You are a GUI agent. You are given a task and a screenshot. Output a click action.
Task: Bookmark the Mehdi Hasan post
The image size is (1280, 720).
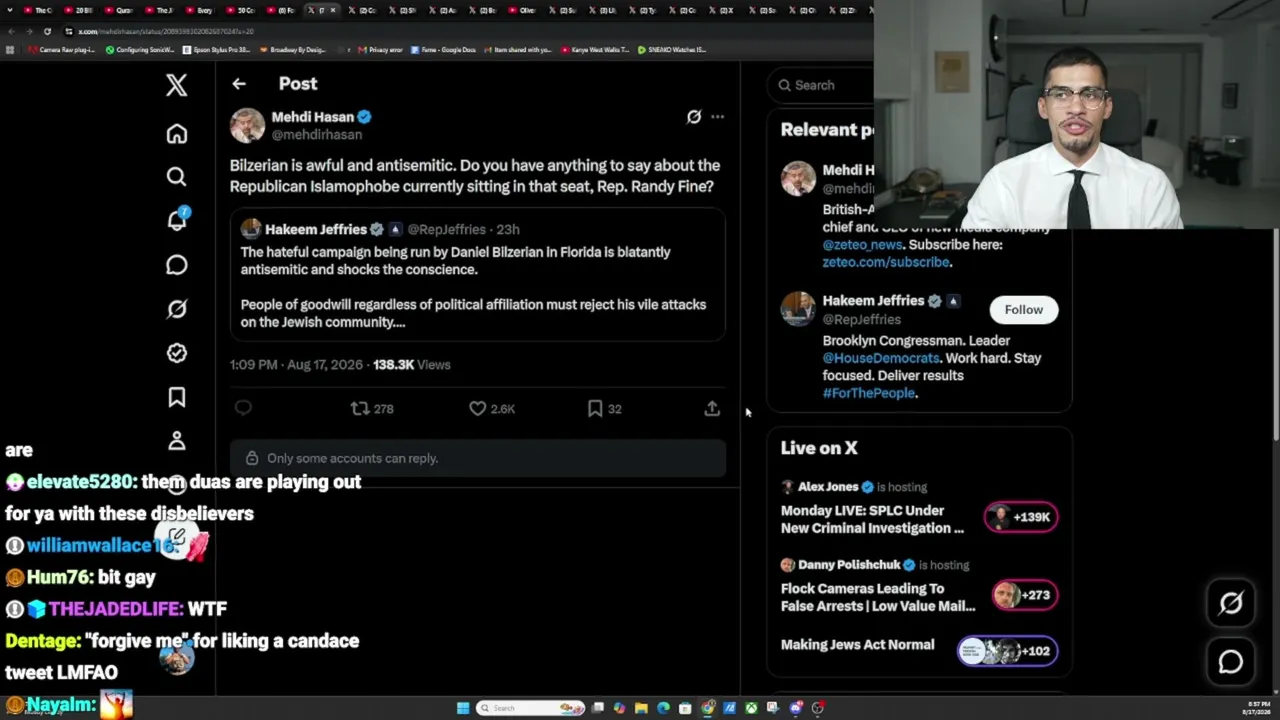pyautogui.click(x=604, y=408)
